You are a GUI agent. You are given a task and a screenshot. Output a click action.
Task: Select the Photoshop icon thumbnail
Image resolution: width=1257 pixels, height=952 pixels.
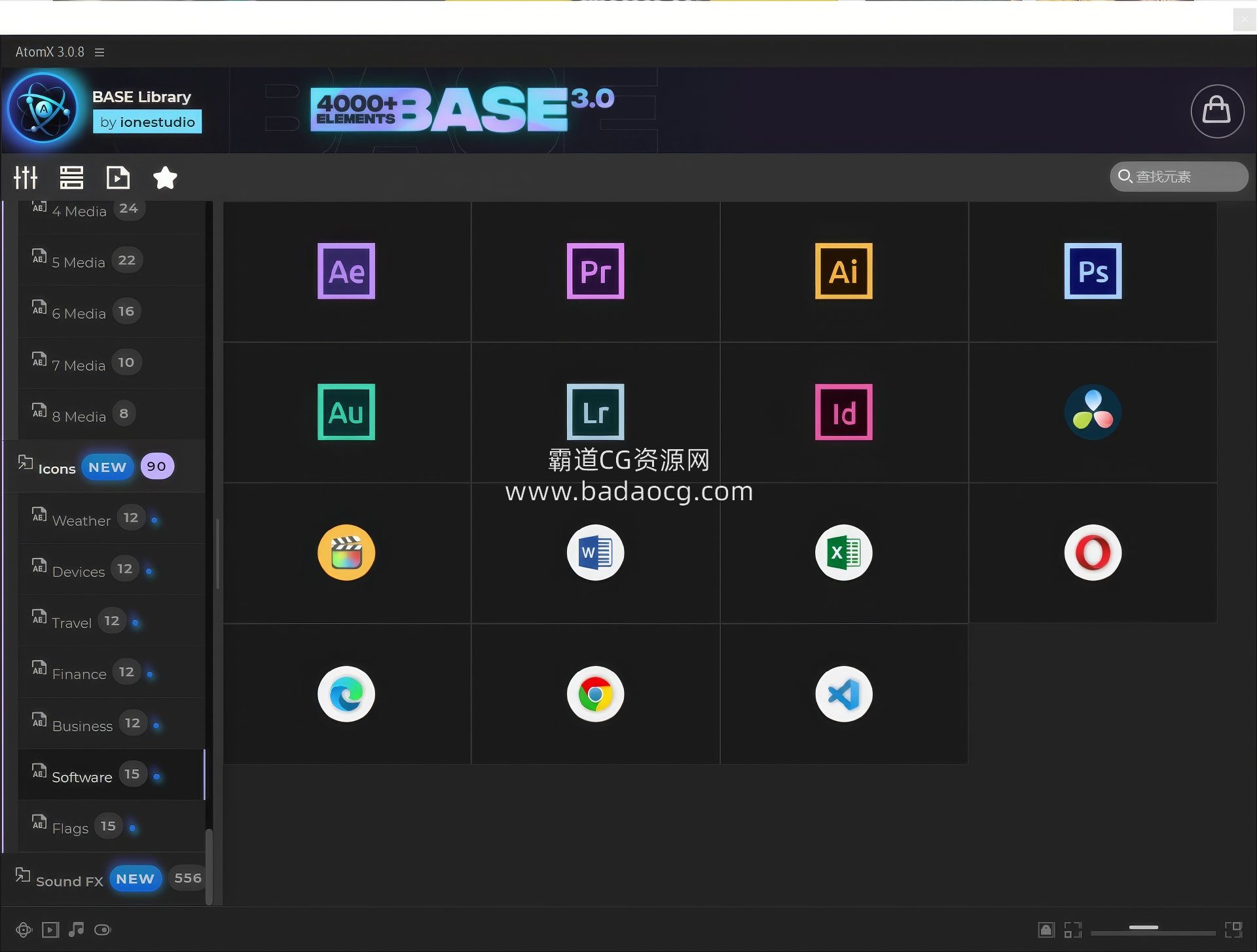click(x=1093, y=271)
